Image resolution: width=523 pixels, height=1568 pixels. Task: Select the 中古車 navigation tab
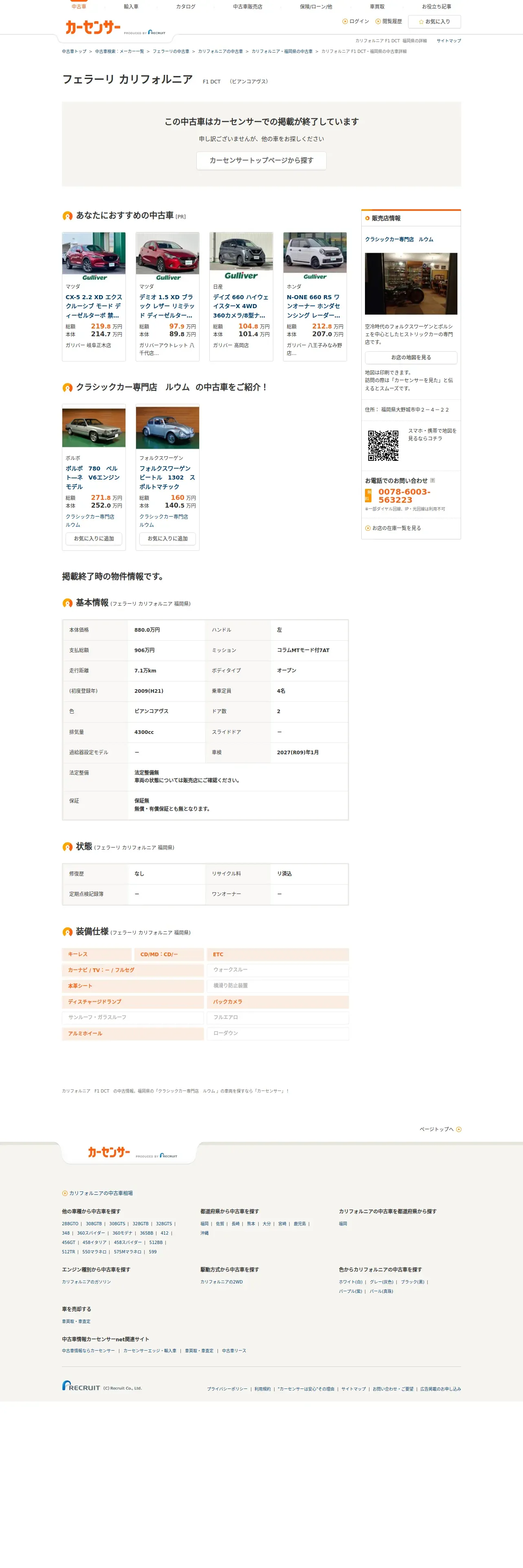point(79,7)
